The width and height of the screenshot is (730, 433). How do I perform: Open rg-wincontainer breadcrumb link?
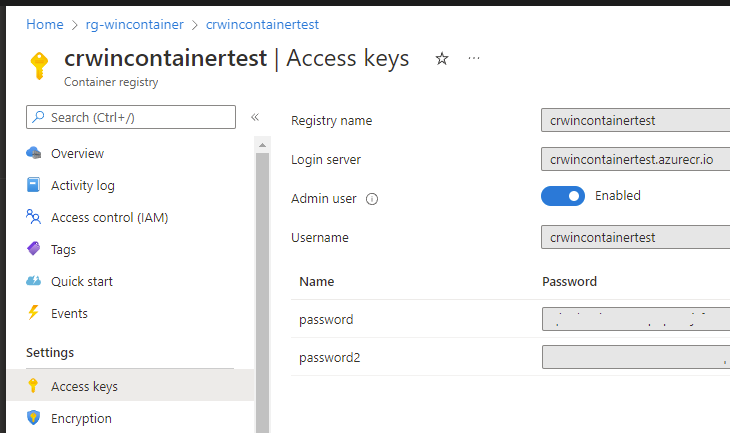[135, 24]
